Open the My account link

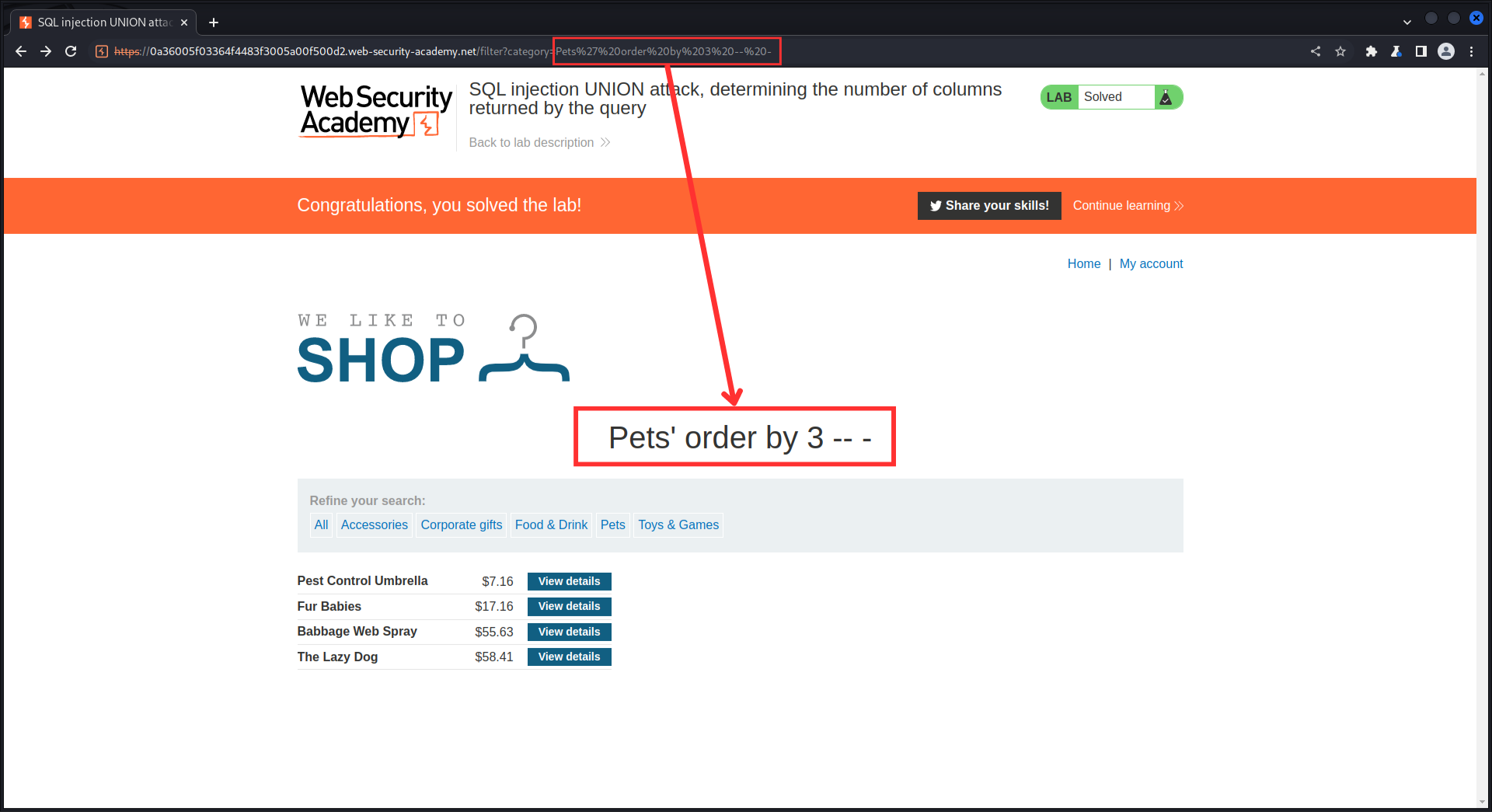[1150, 264]
